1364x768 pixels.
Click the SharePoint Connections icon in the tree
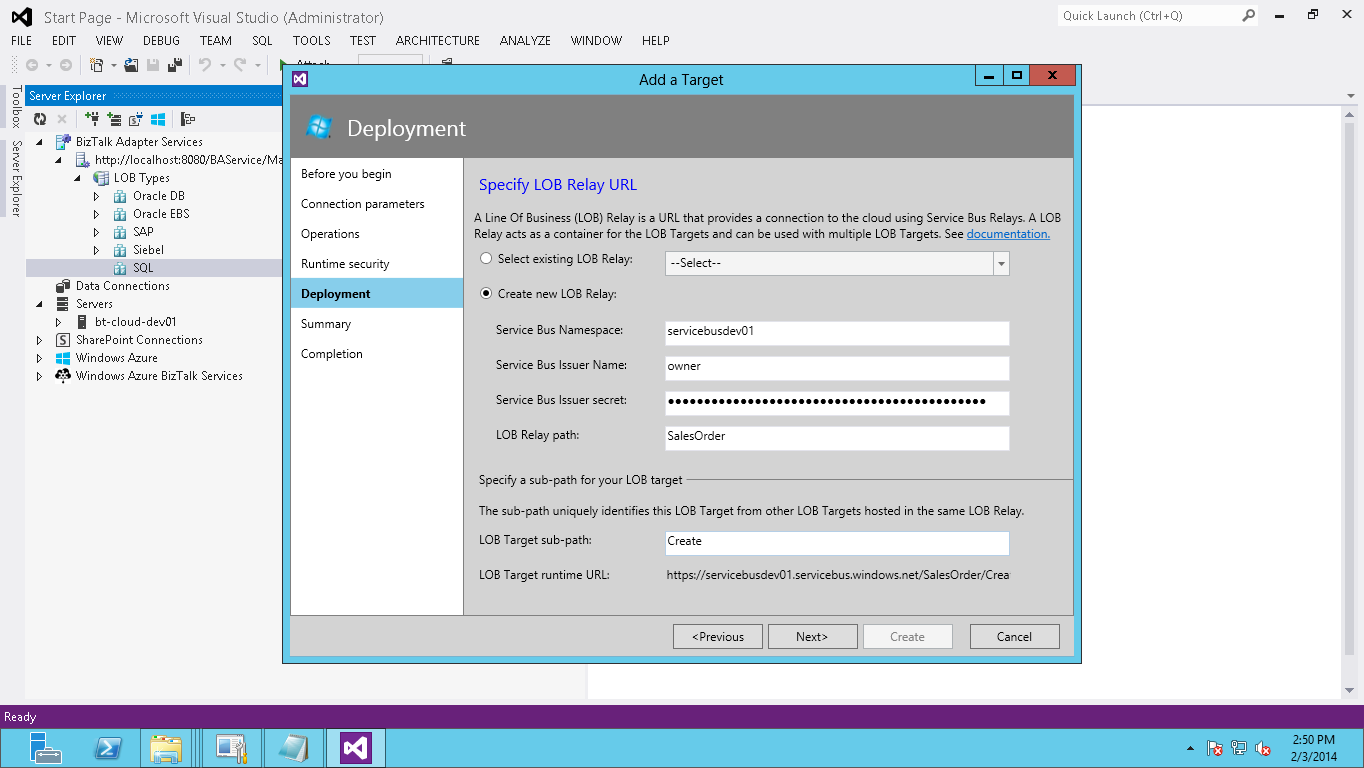coord(63,340)
